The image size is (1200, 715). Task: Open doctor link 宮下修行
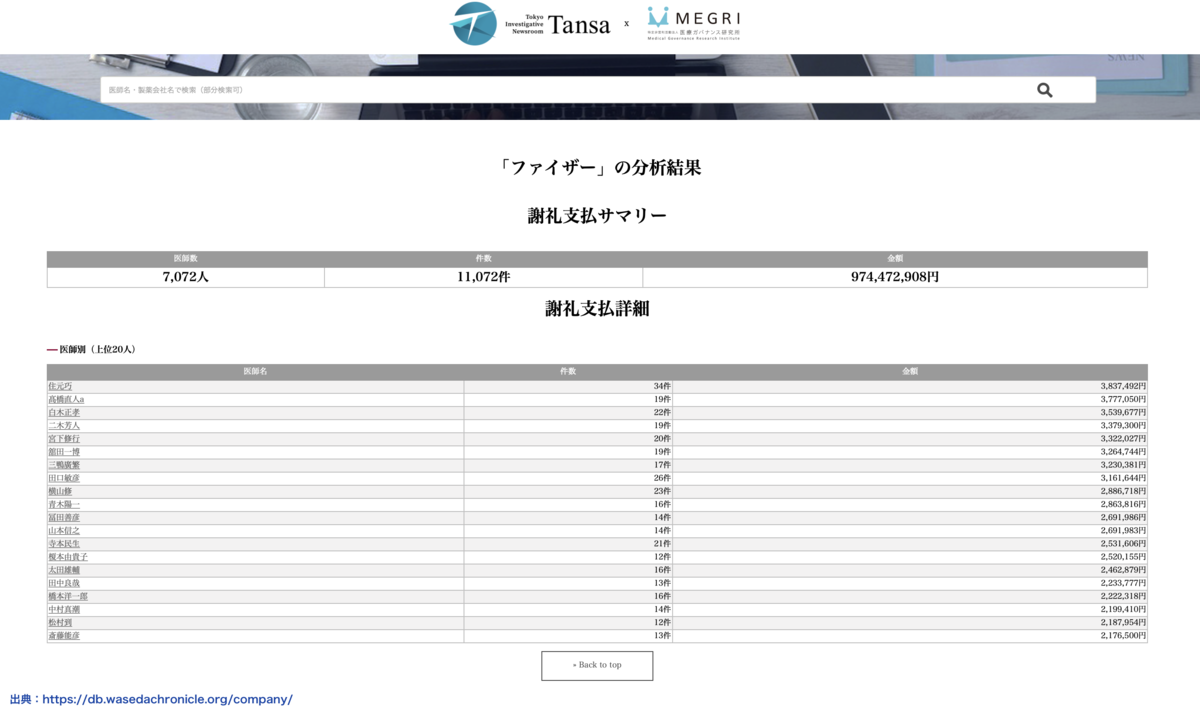pos(64,438)
